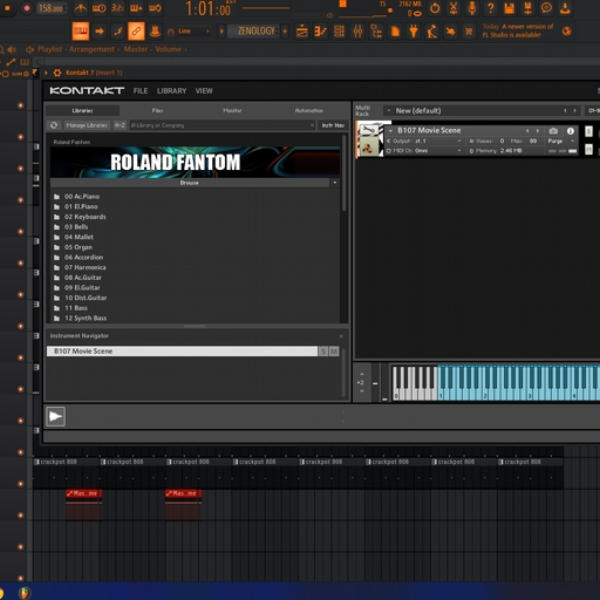This screenshot has width=600, height=600.
Task: Open the tempo tapper icon
Action: pos(432,31)
